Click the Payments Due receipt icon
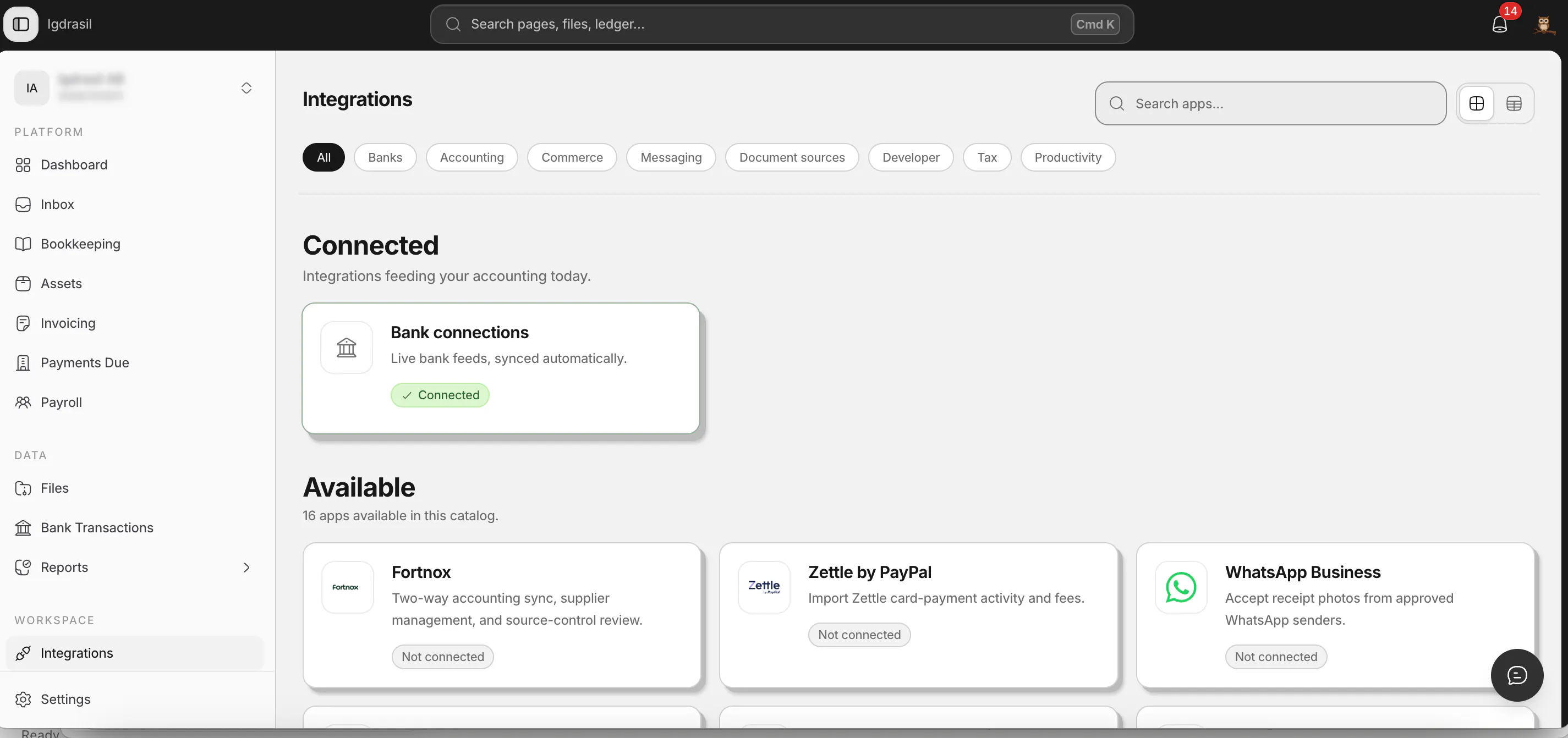1568x738 pixels. tap(23, 362)
